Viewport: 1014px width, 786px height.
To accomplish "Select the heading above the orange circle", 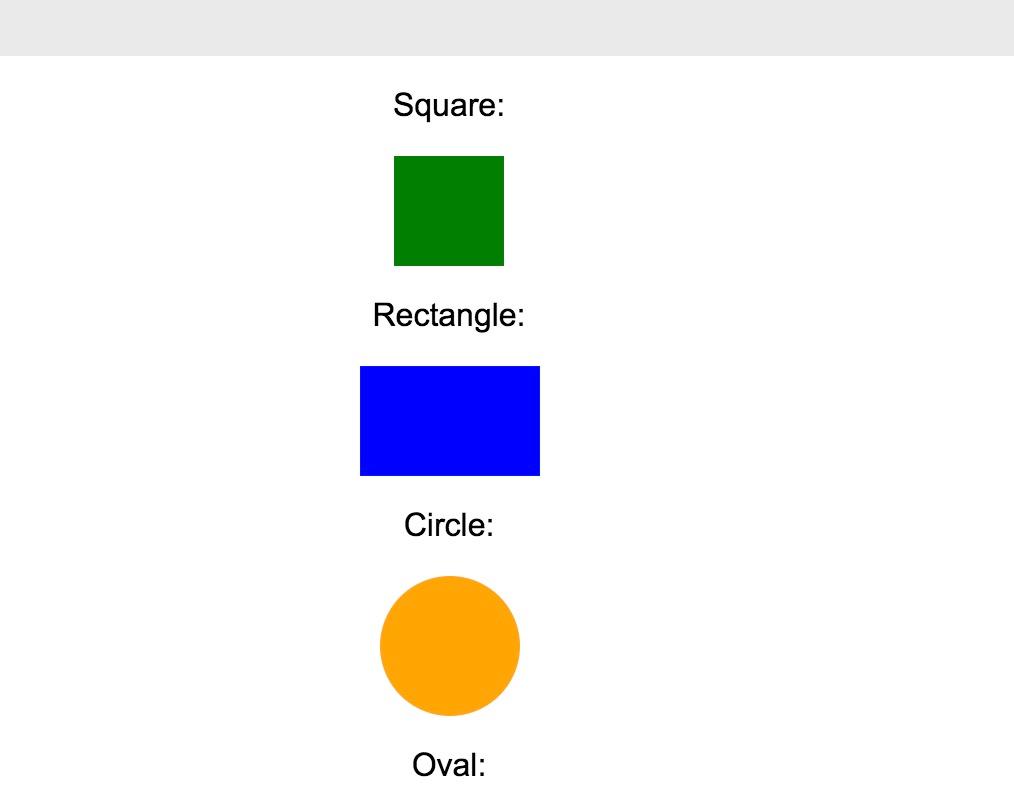I will tap(449, 525).
